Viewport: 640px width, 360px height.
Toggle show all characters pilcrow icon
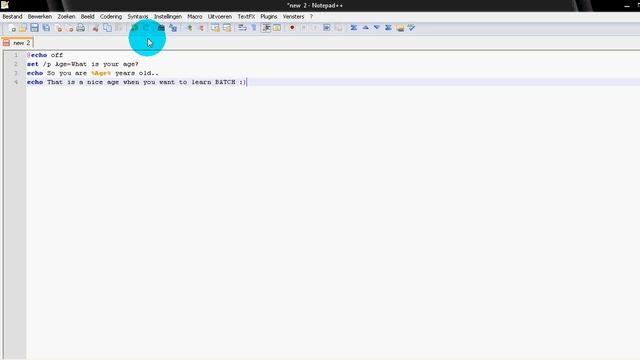[x=253, y=28]
